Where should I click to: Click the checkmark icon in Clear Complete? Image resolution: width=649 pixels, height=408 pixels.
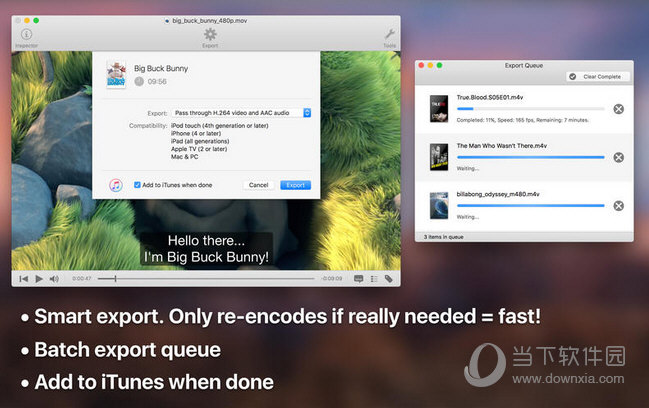(x=572, y=77)
